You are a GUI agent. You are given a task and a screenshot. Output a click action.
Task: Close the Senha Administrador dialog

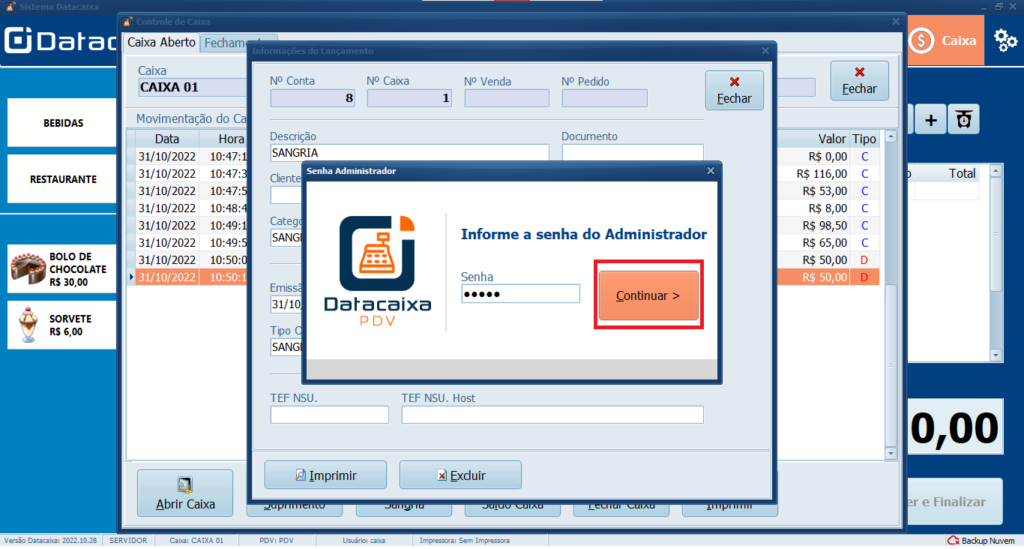711,171
